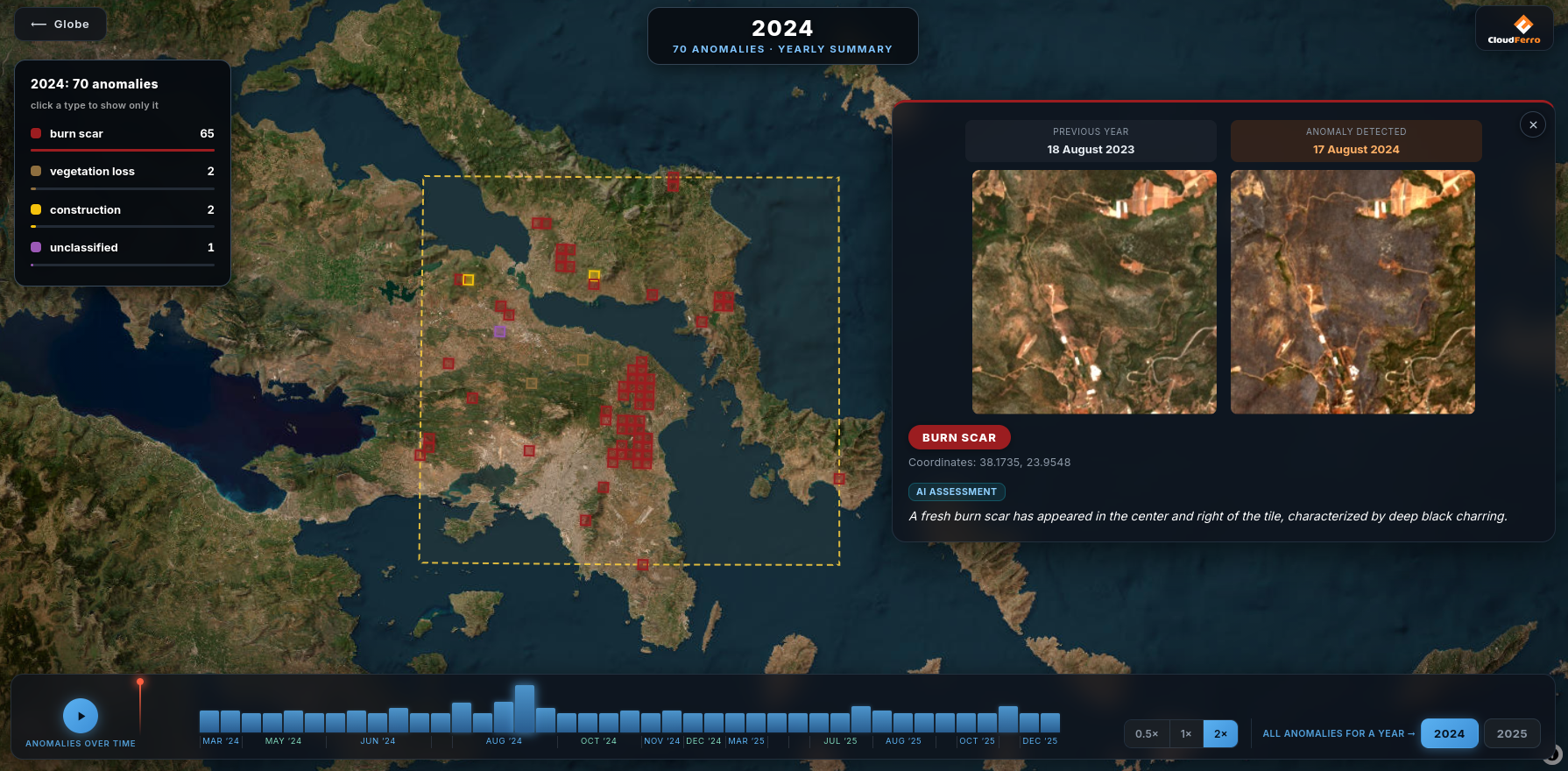Click the BURN SCAR classification badge

pyautogui.click(x=959, y=437)
